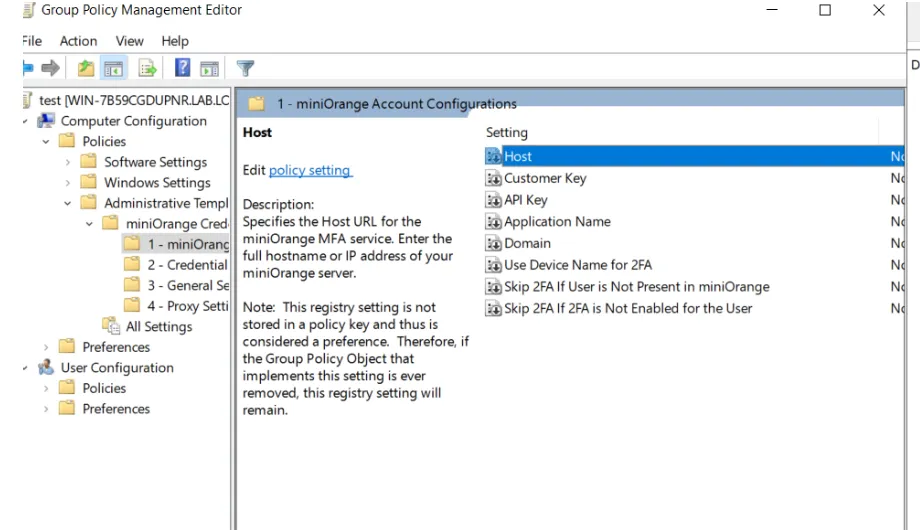Open the File menu

(x=32, y=41)
